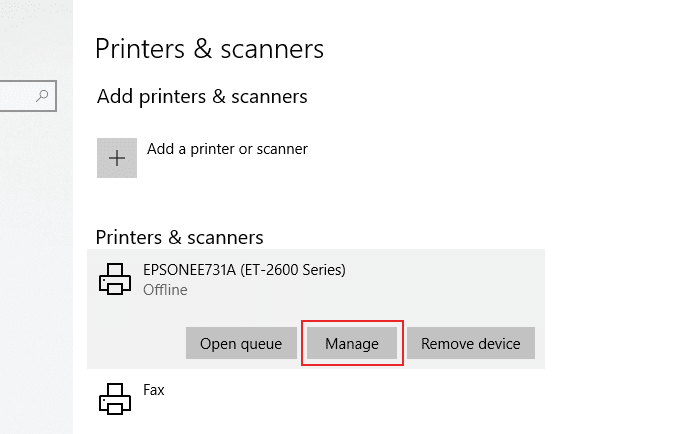Screen dimensions: 680x434
Task: Click the 'Printers & scanners' list section heading
Action: click(179, 237)
